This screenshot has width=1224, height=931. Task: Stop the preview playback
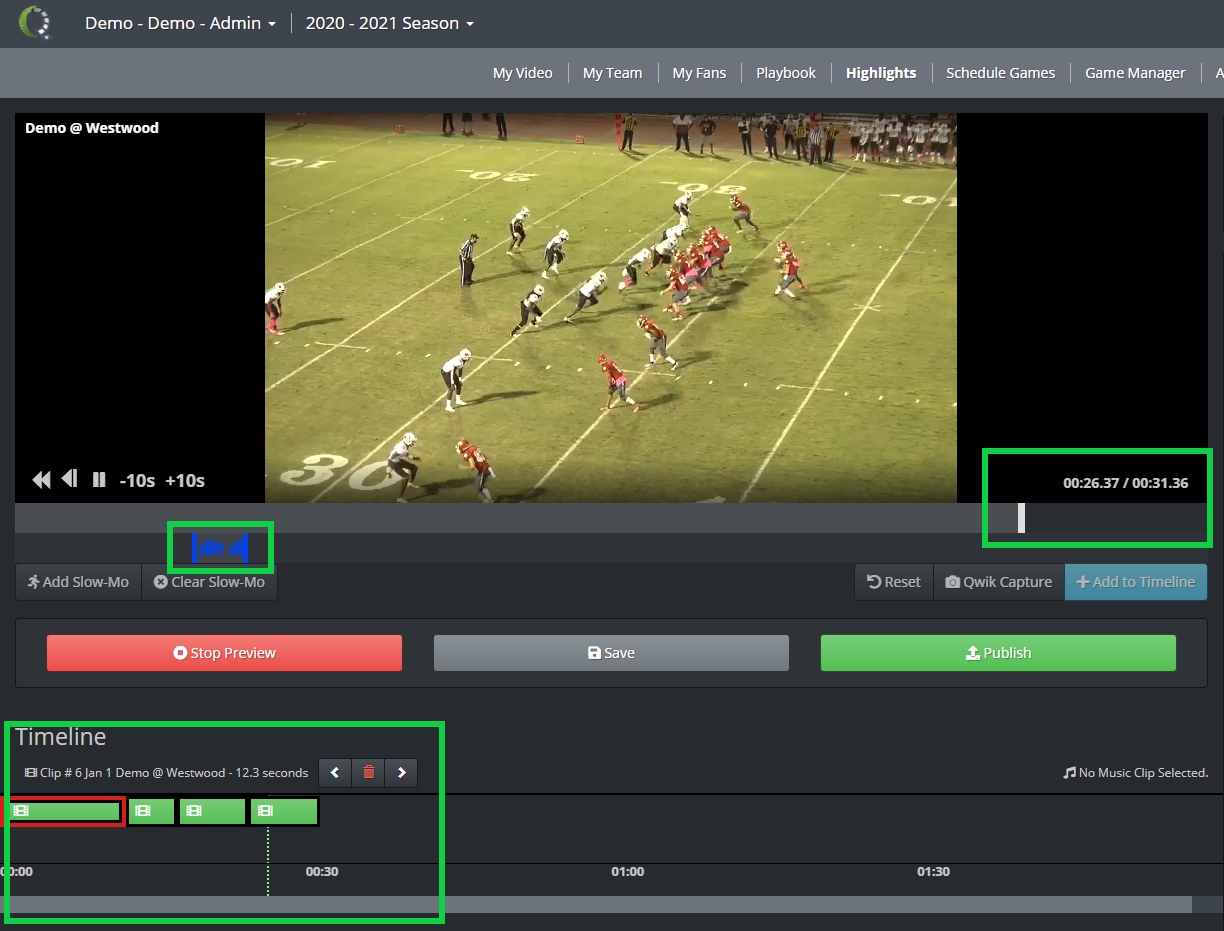pyautogui.click(x=224, y=652)
